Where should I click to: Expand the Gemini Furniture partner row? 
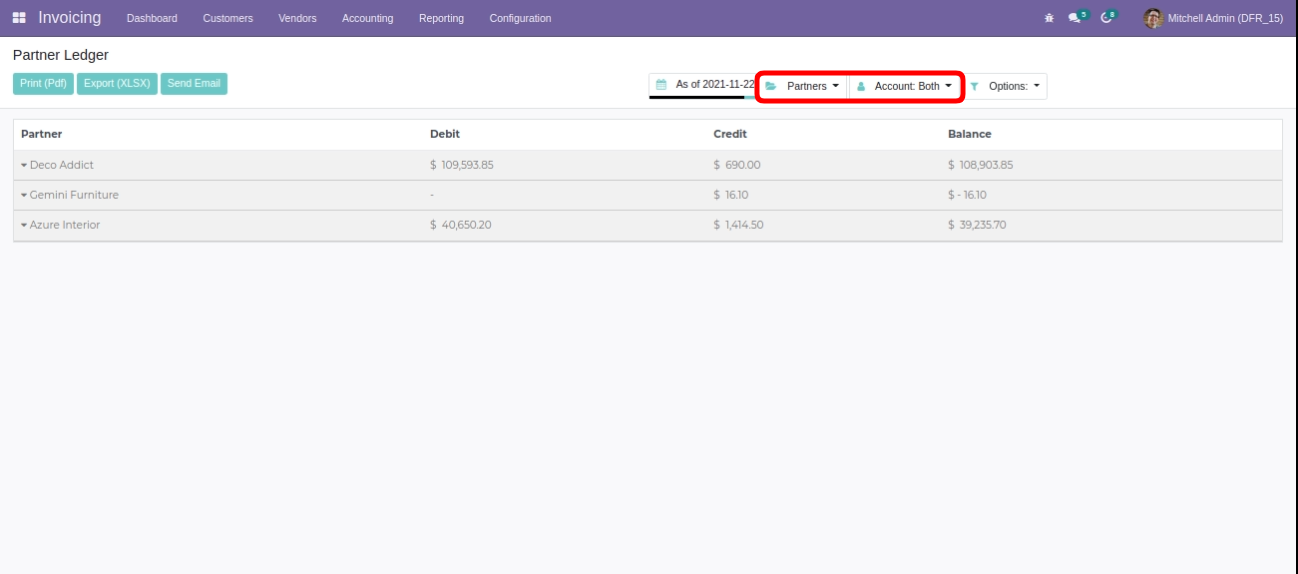coord(70,195)
